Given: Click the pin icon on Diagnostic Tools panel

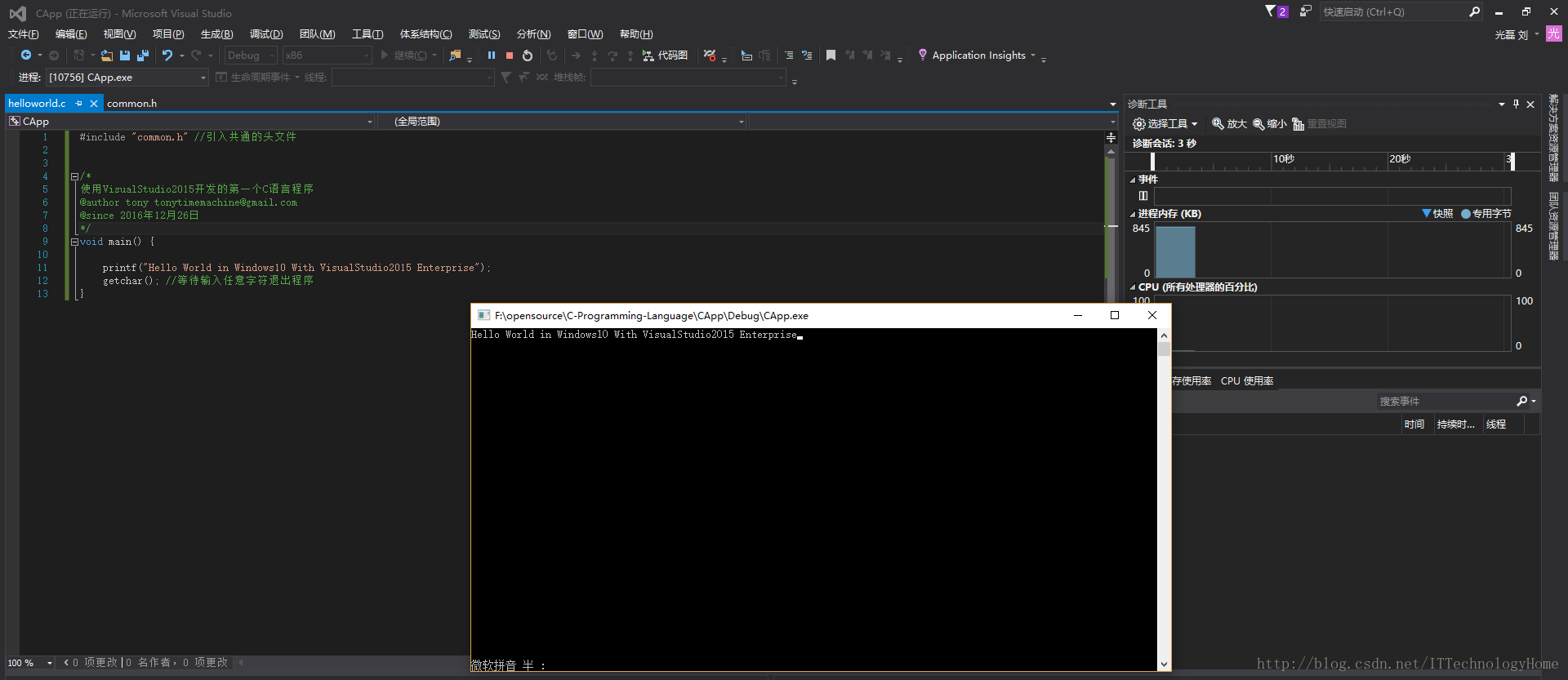Looking at the screenshot, I should click(x=1516, y=104).
